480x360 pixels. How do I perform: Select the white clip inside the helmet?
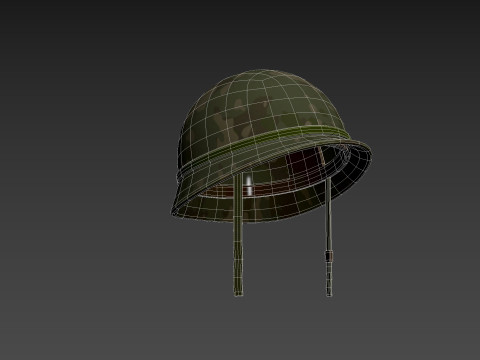tap(249, 186)
